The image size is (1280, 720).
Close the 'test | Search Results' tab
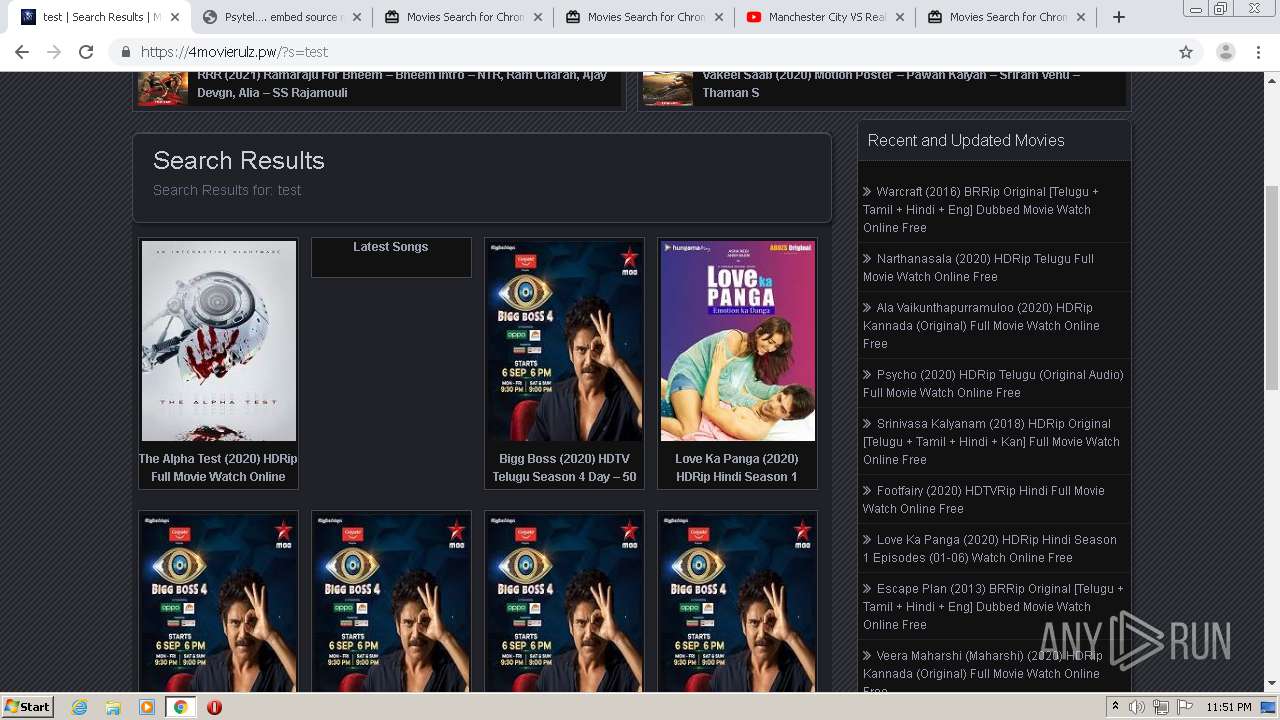pos(176,17)
